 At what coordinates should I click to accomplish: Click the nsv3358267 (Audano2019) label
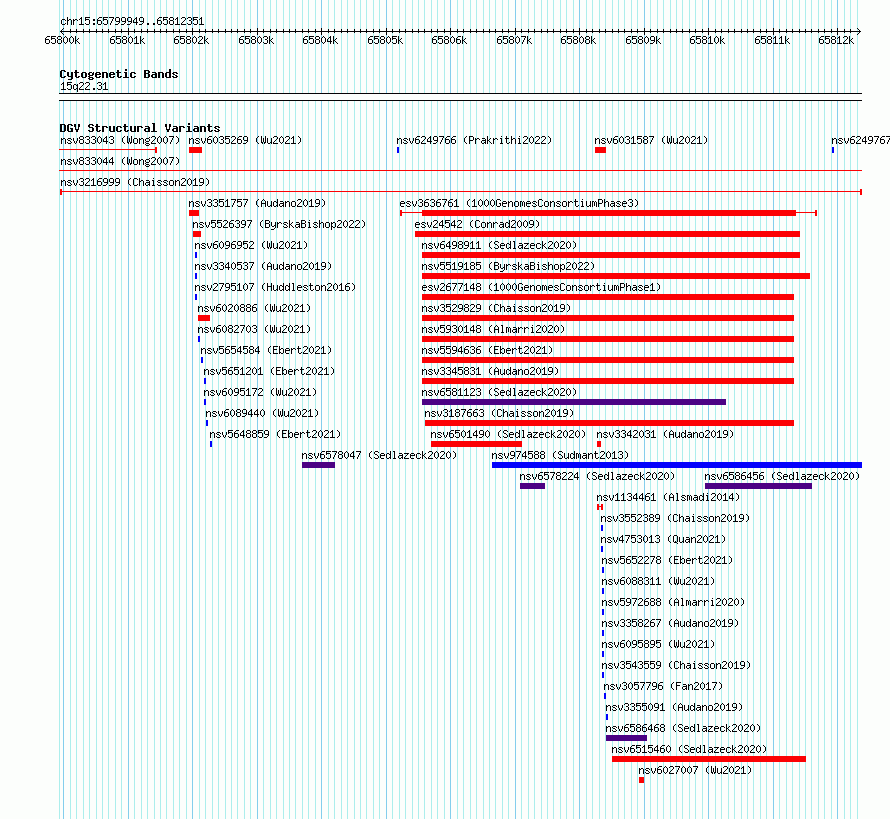(x=670, y=623)
